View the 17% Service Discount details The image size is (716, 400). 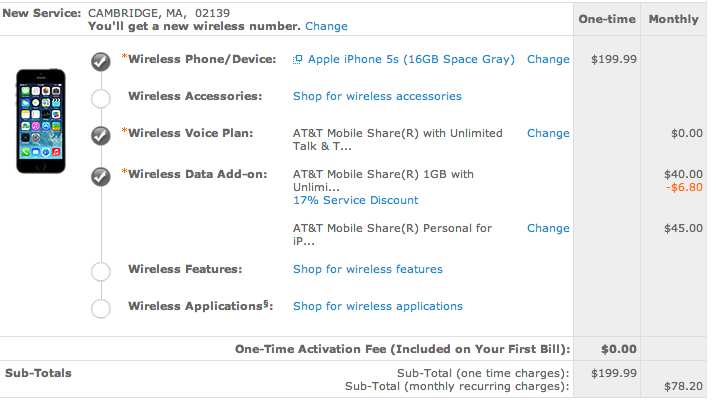(x=355, y=200)
